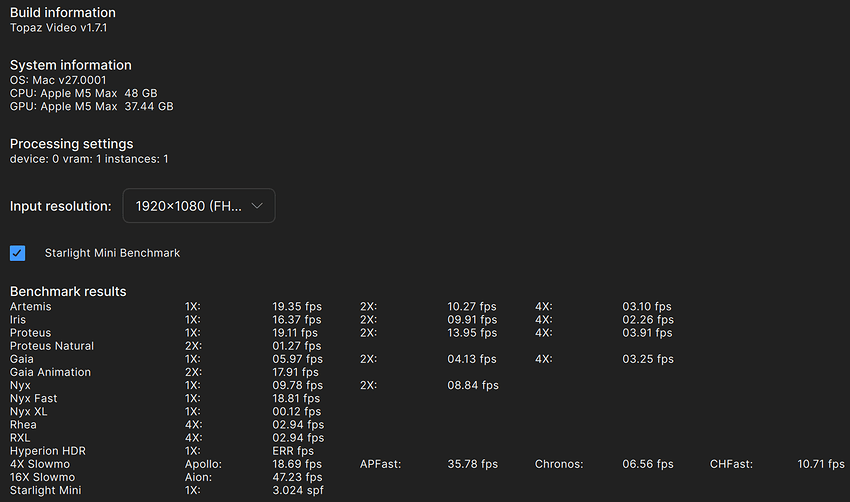Click the Processing settings heading
850x502 pixels.
pos(72,144)
